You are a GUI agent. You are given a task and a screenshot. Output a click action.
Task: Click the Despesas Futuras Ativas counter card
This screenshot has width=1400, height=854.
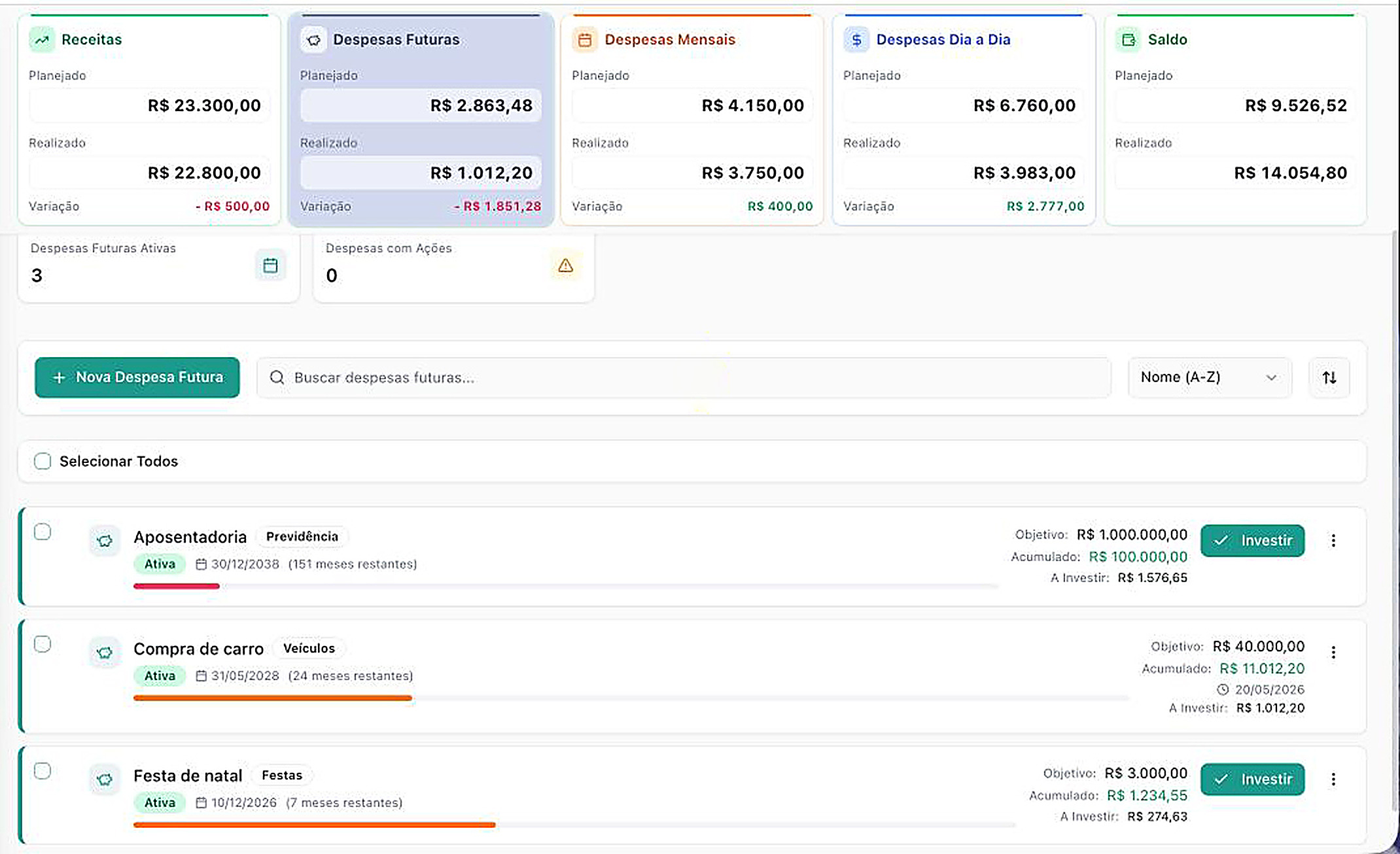(x=159, y=267)
